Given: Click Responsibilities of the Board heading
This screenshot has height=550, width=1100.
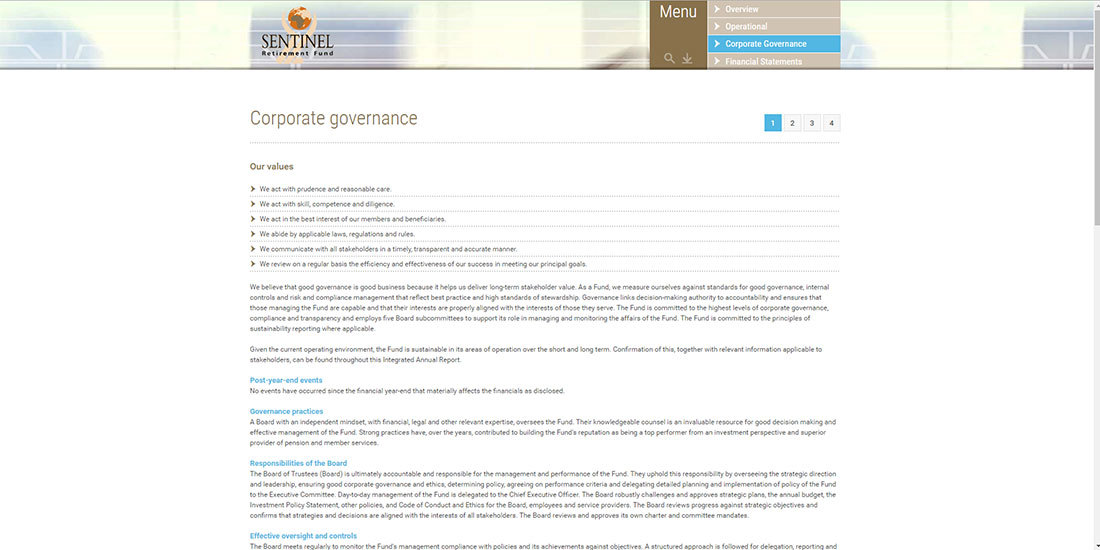Looking at the screenshot, I should 298,463.
